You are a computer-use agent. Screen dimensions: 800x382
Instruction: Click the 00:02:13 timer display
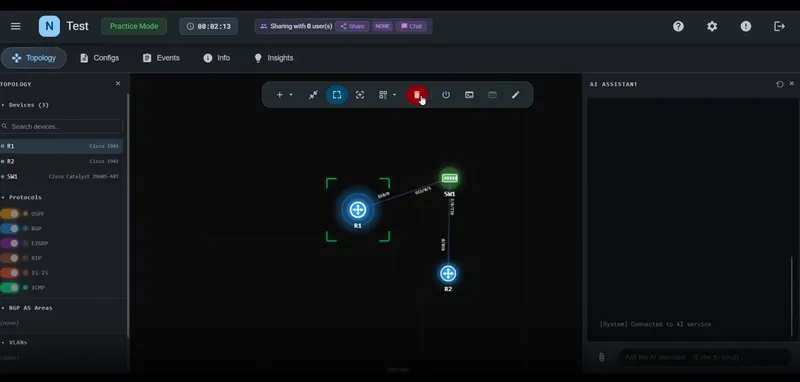pyautogui.click(x=208, y=26)
